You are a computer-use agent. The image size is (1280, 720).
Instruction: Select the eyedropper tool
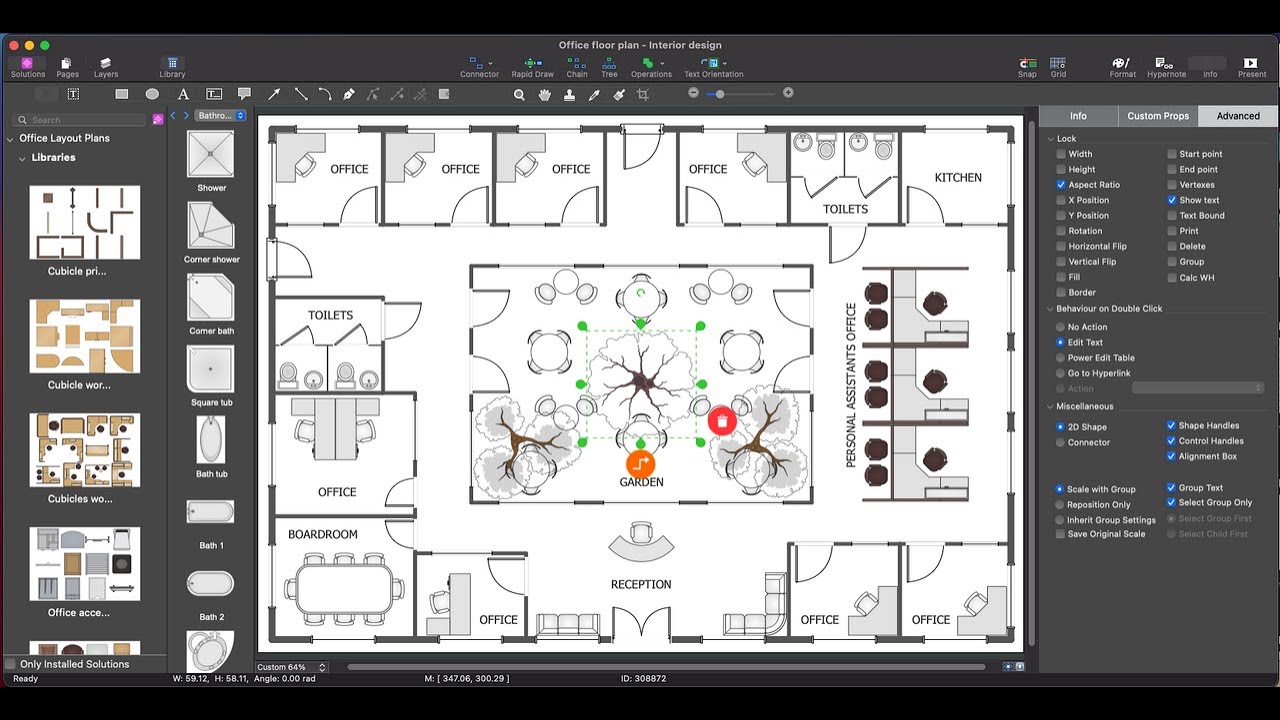pyautogui.click(x=594, y=94)
